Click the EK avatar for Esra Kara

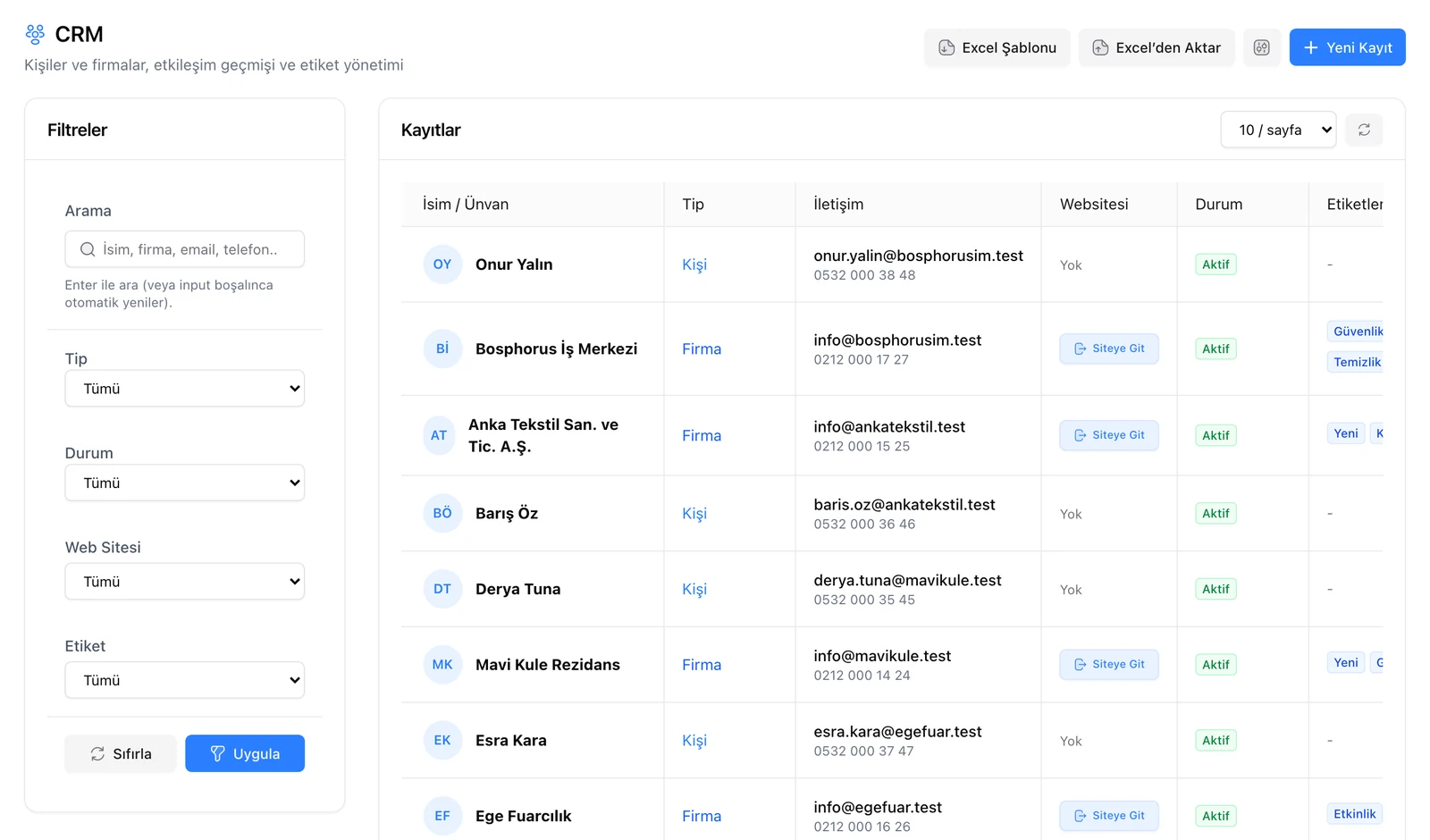pos(442,740)
